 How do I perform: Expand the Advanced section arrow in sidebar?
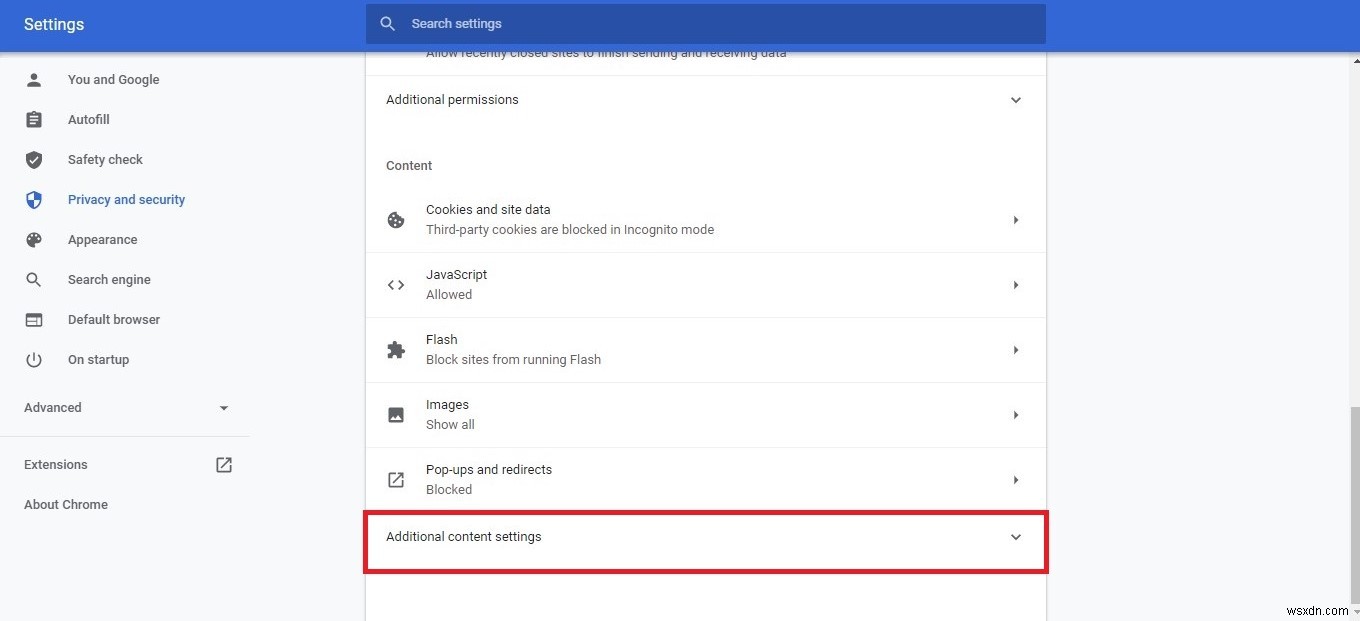point(224,408)
